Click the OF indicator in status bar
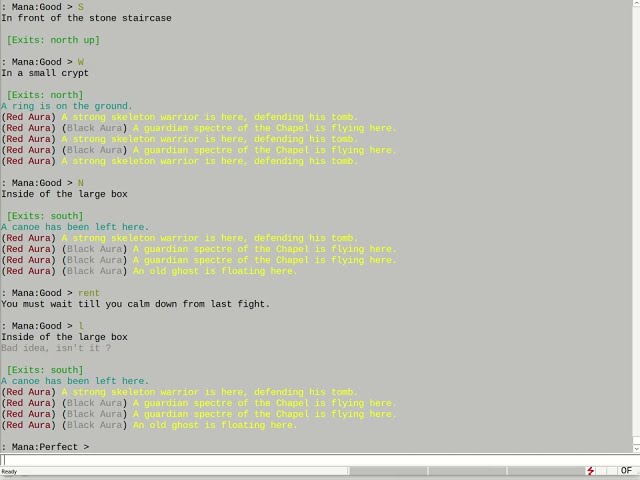 [x=626, y=471]
